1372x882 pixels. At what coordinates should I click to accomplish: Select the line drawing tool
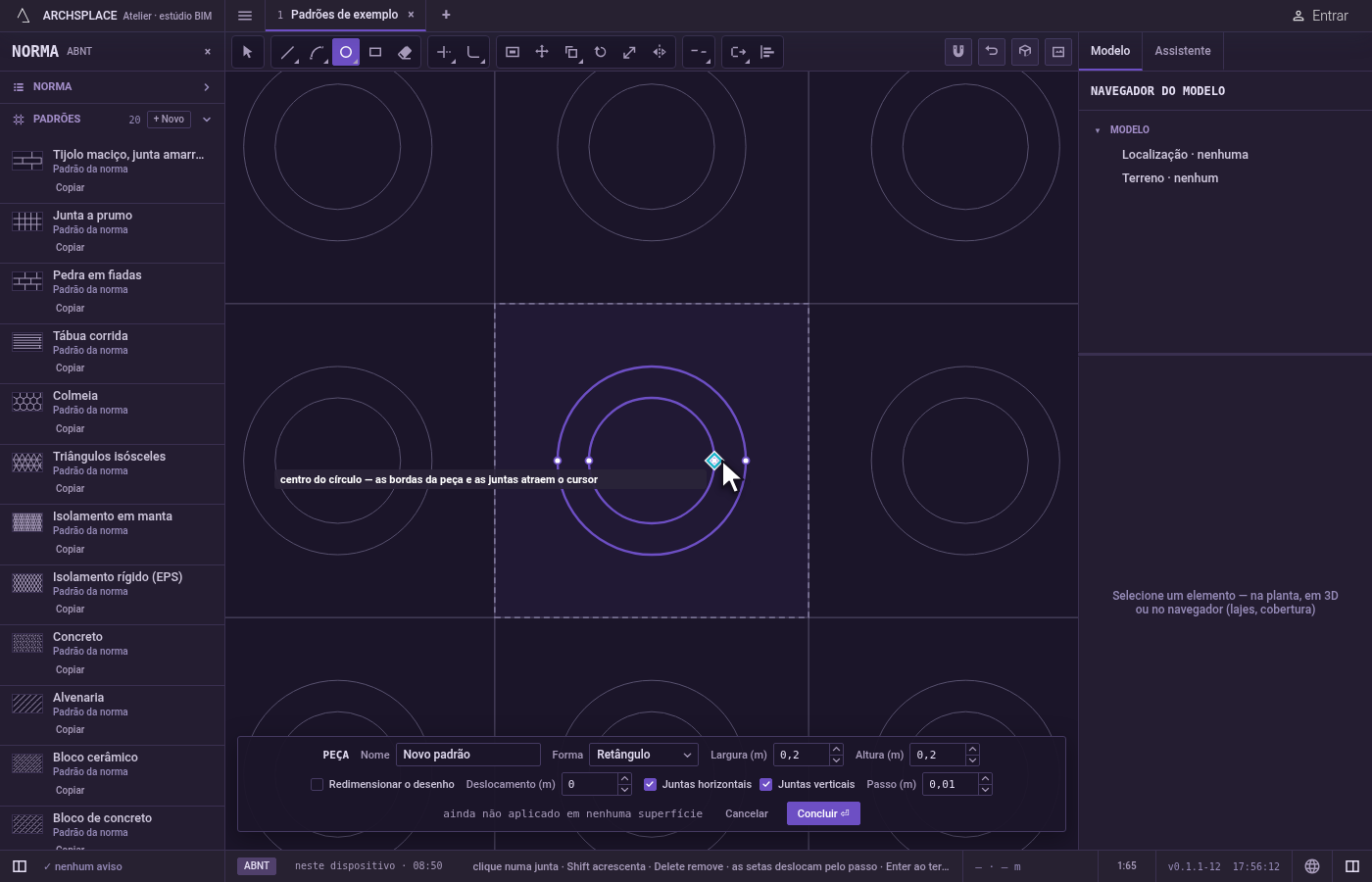[x=287, y=52]
